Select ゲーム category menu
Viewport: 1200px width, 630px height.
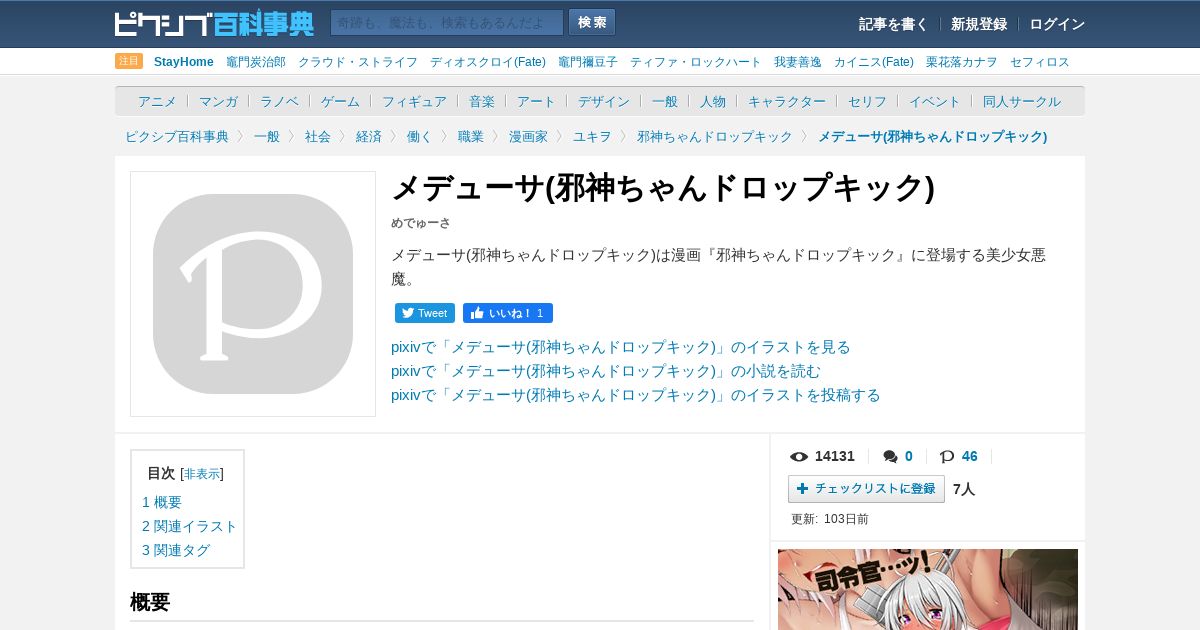(340, 101)
